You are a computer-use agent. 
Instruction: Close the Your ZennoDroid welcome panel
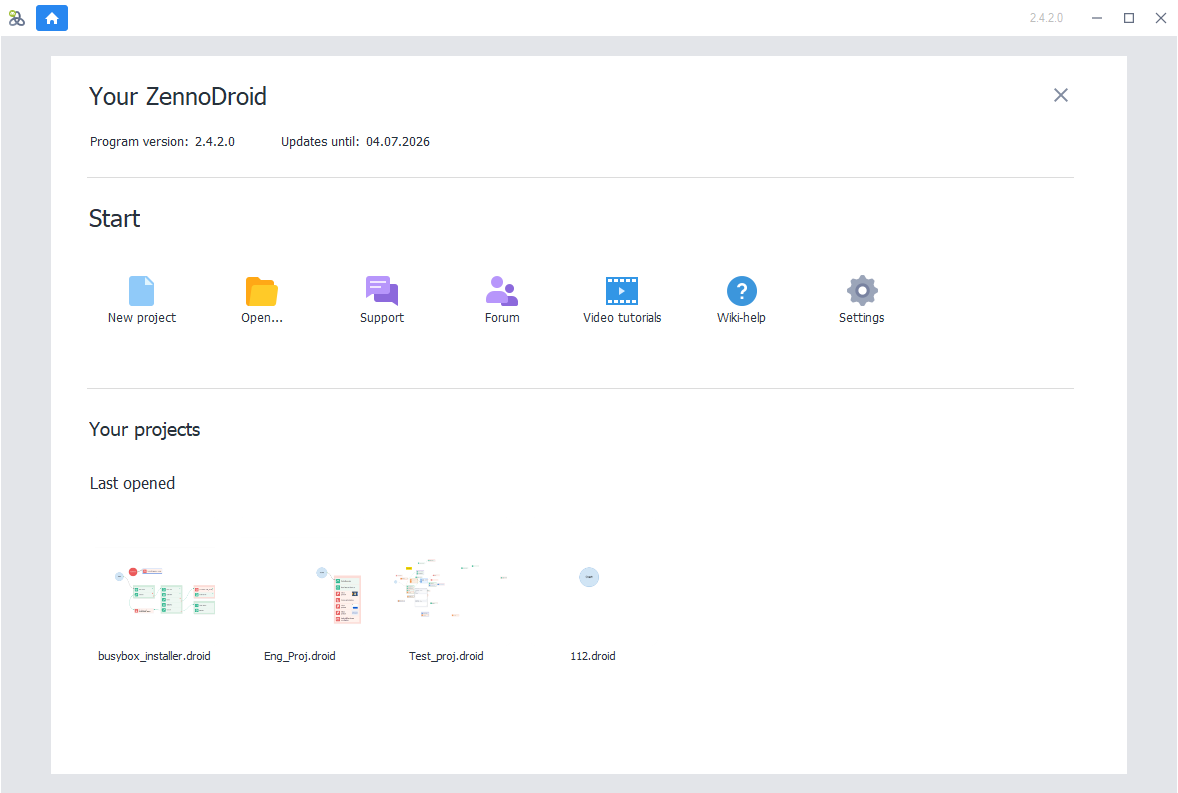[1060, 95]
